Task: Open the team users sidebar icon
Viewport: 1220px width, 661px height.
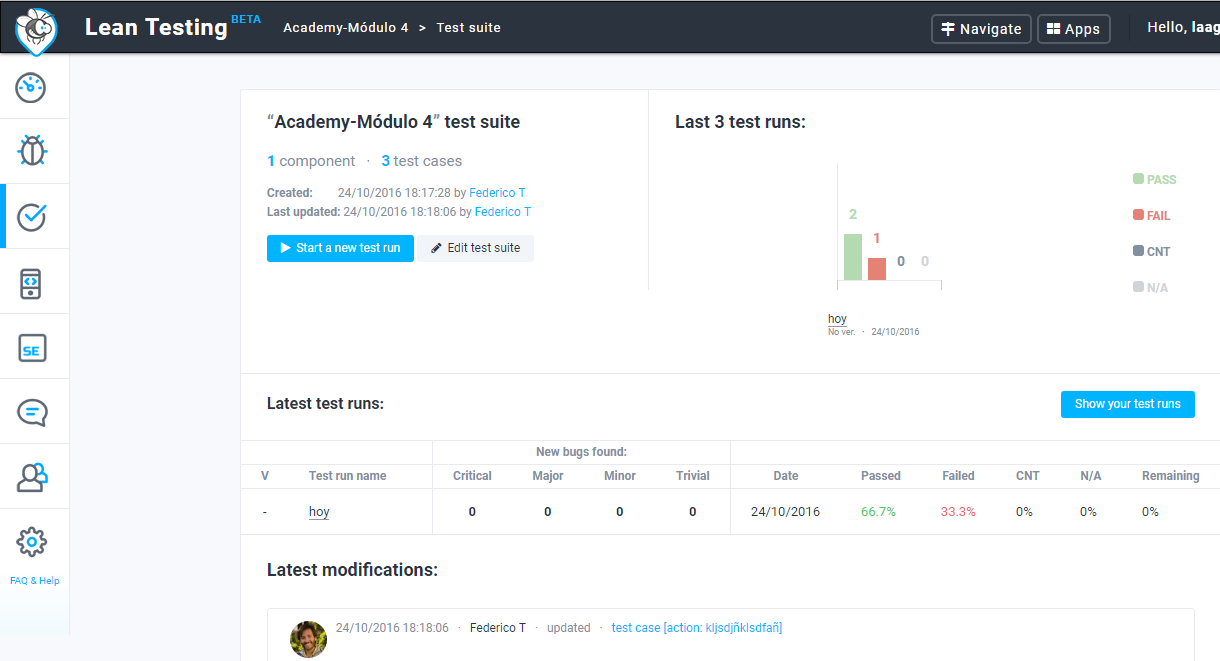Action: pos(32,477)
